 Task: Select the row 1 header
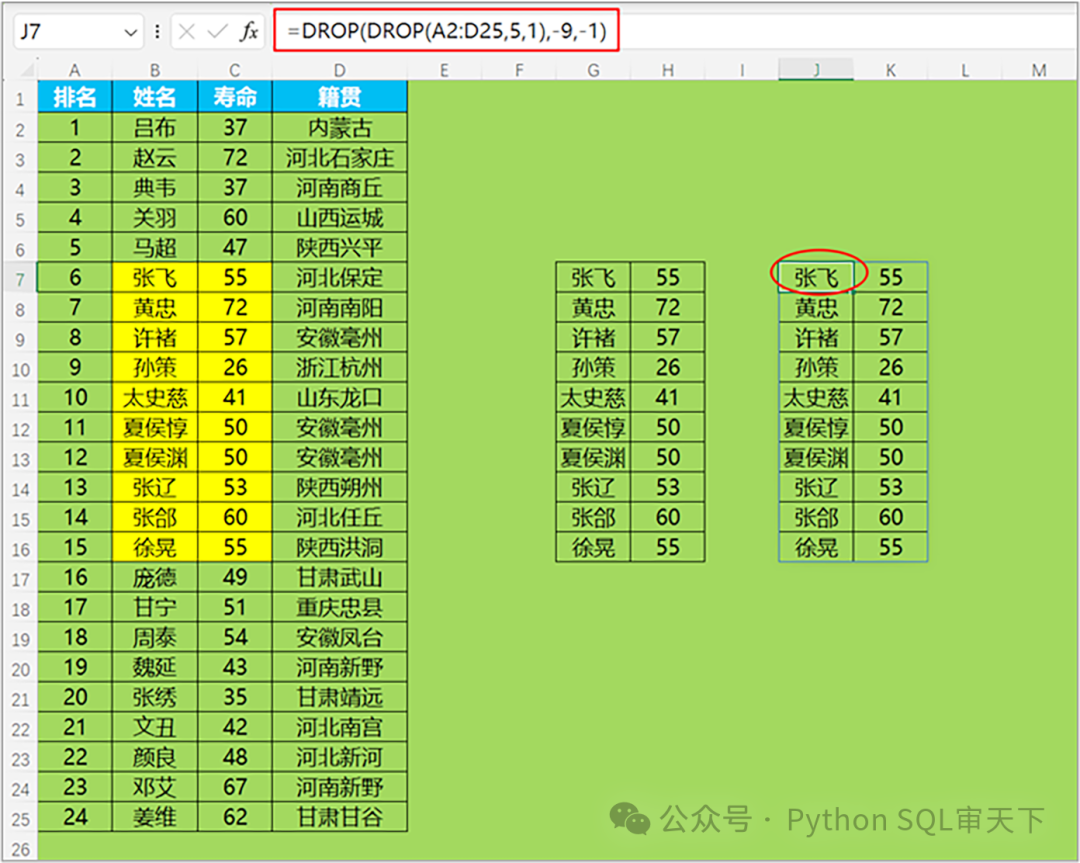tap(19, 98)
